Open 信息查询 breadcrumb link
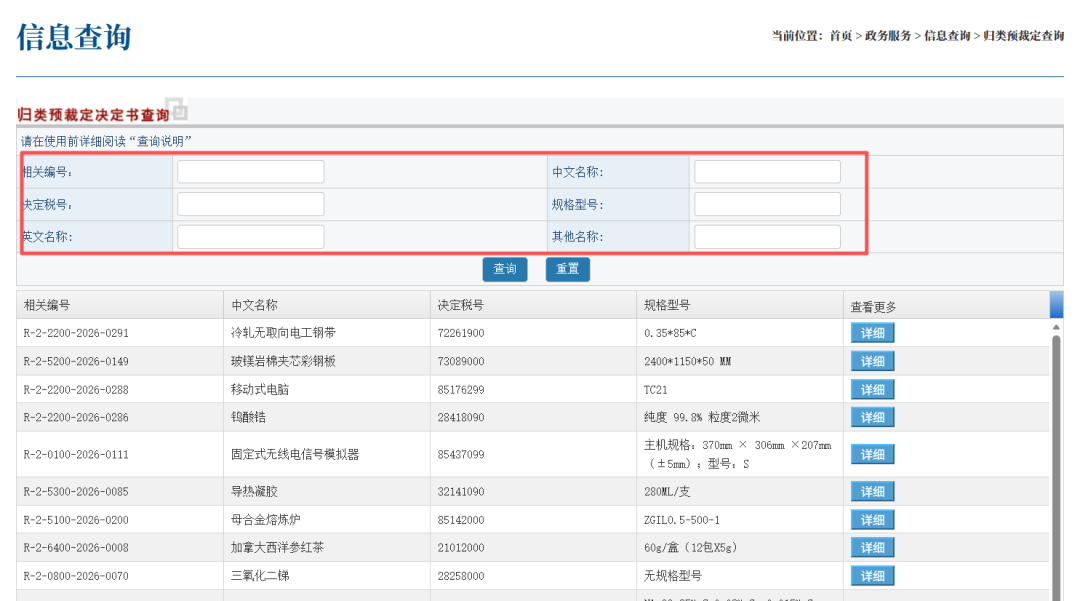Image resolution: width=1080 pixels, height=601 pixels. tap(947, 36)
